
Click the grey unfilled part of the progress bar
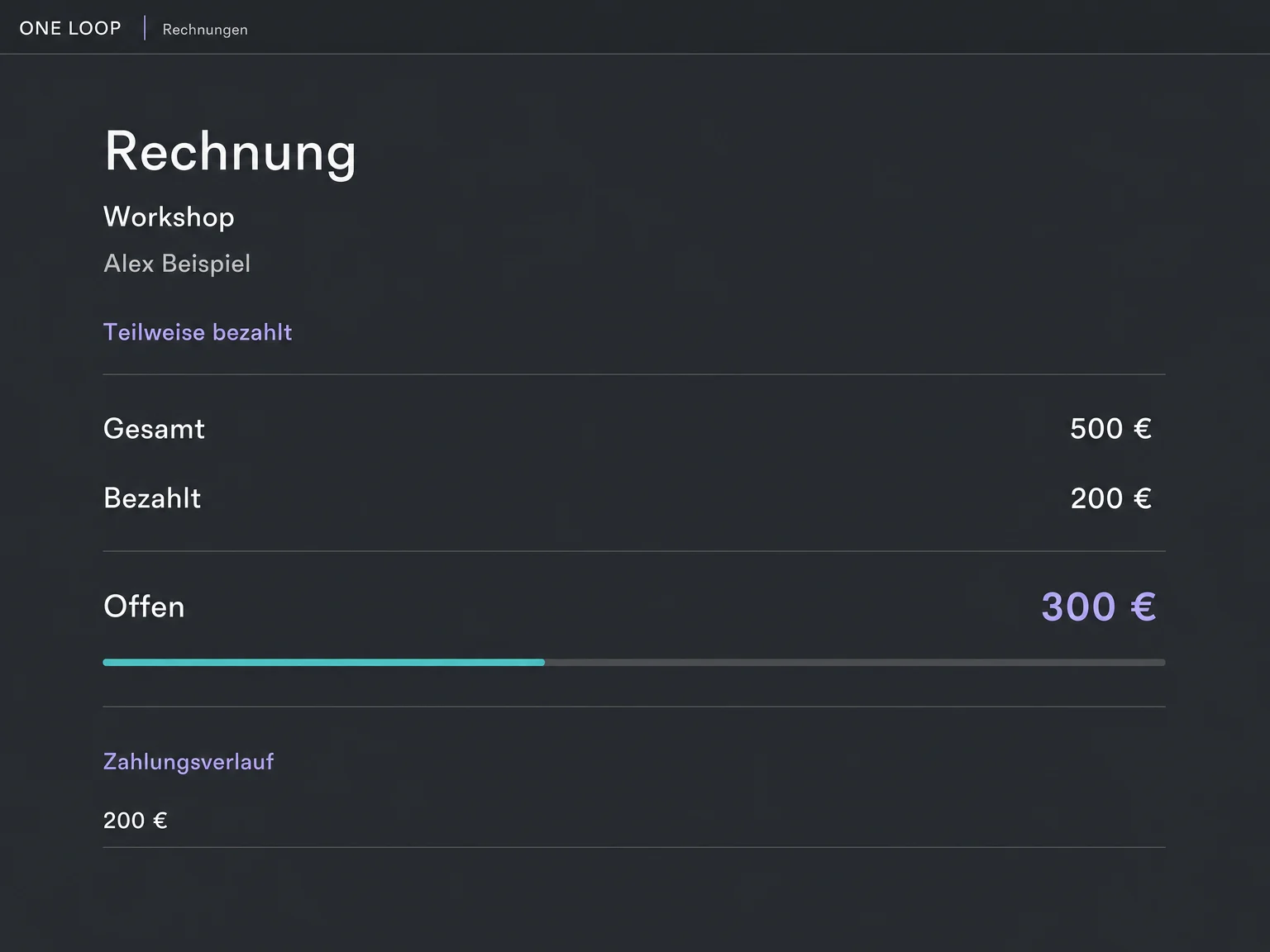pyautogui.click(x=855, y=662)
